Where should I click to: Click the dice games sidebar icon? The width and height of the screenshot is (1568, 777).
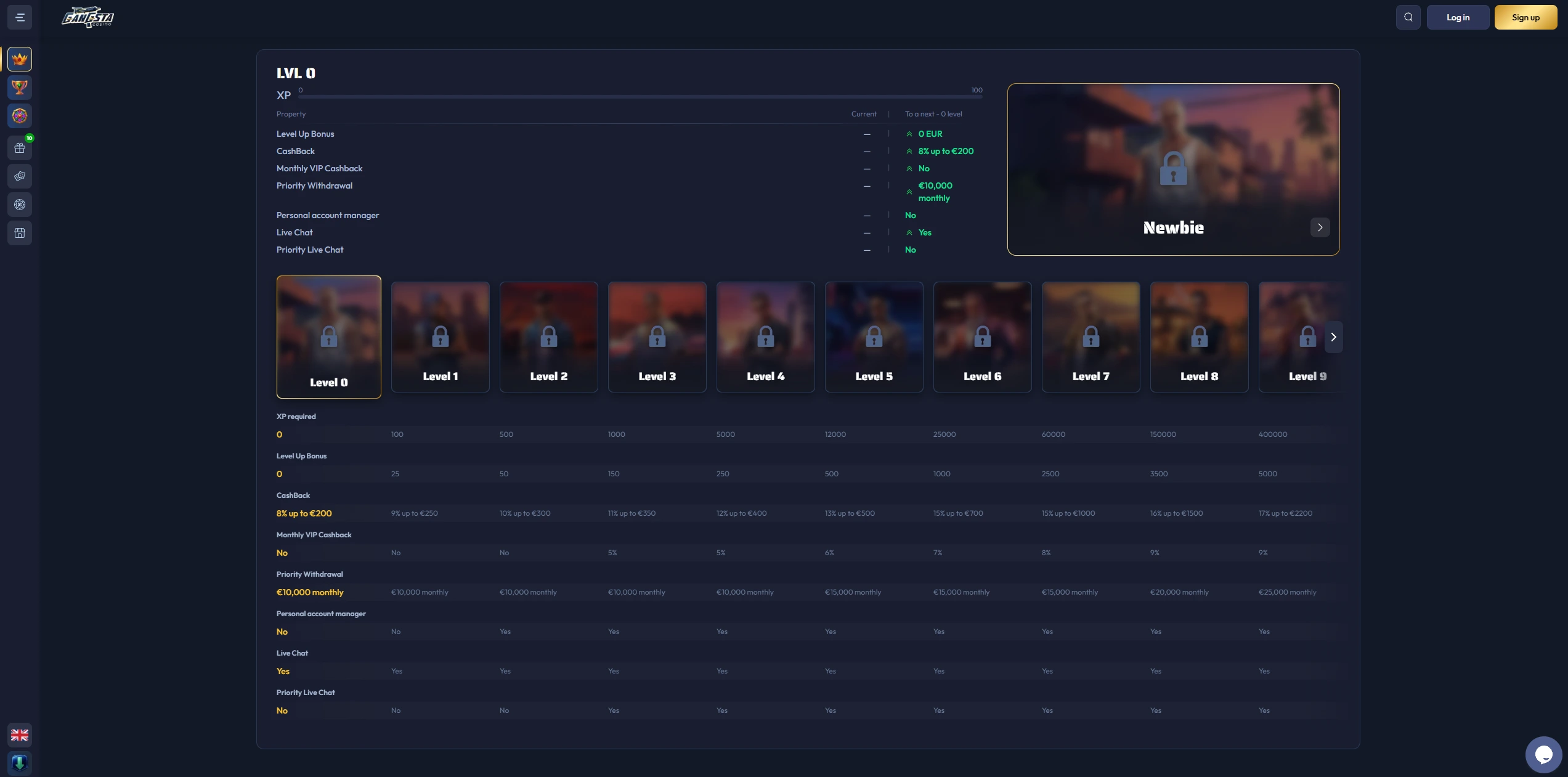coord(20,176)
